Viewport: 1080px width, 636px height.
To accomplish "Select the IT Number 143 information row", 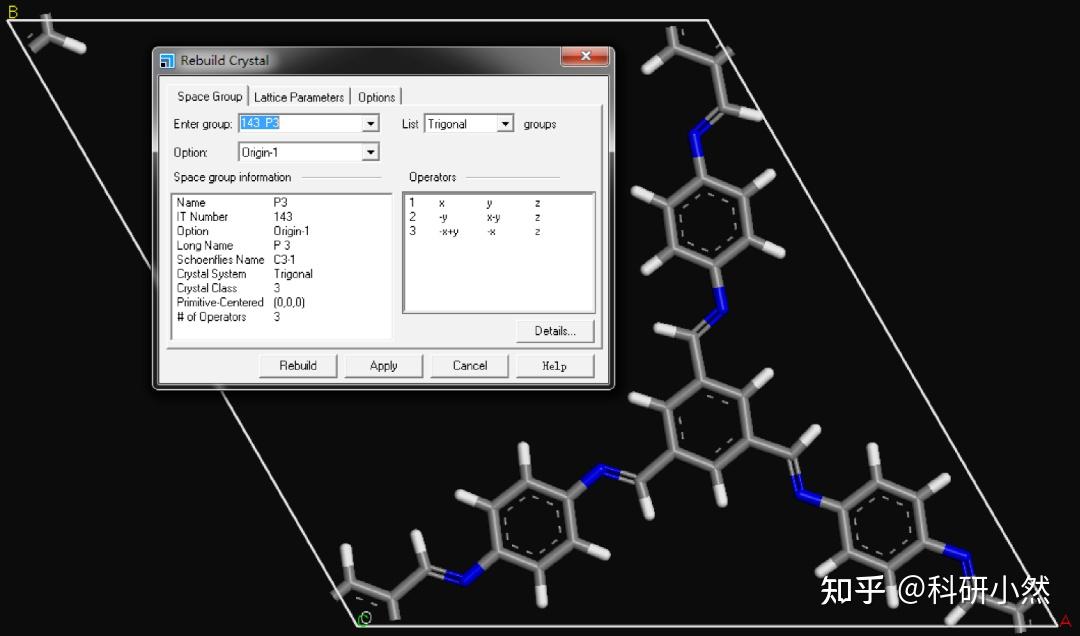I will click(x=240, y=216).
